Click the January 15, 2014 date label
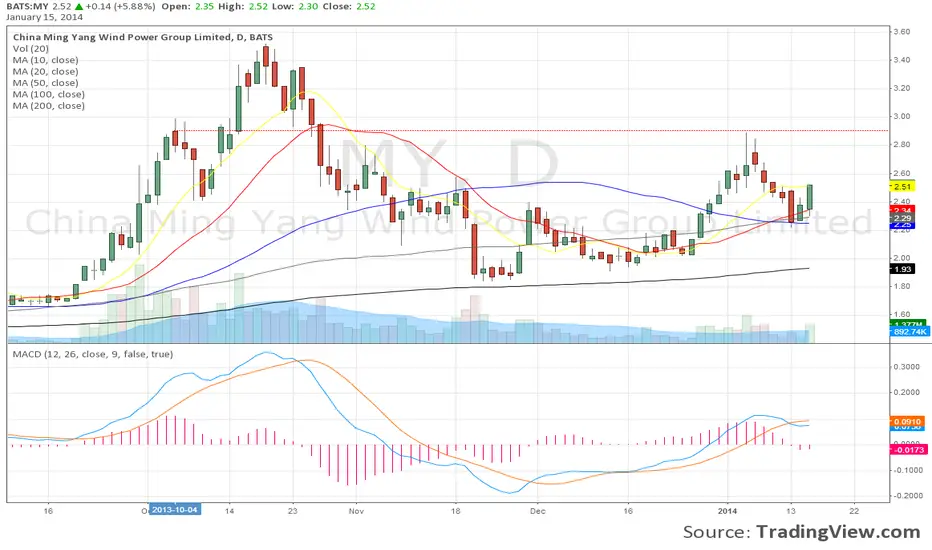The image size is (932, 550). coord(45,17)
